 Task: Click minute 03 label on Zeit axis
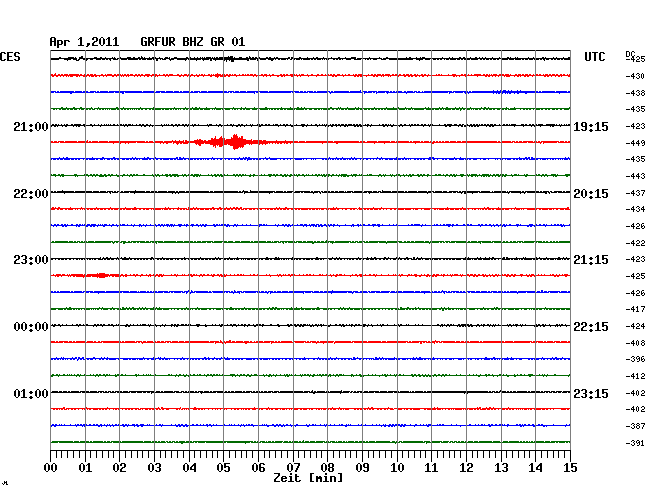coord(154,468)
